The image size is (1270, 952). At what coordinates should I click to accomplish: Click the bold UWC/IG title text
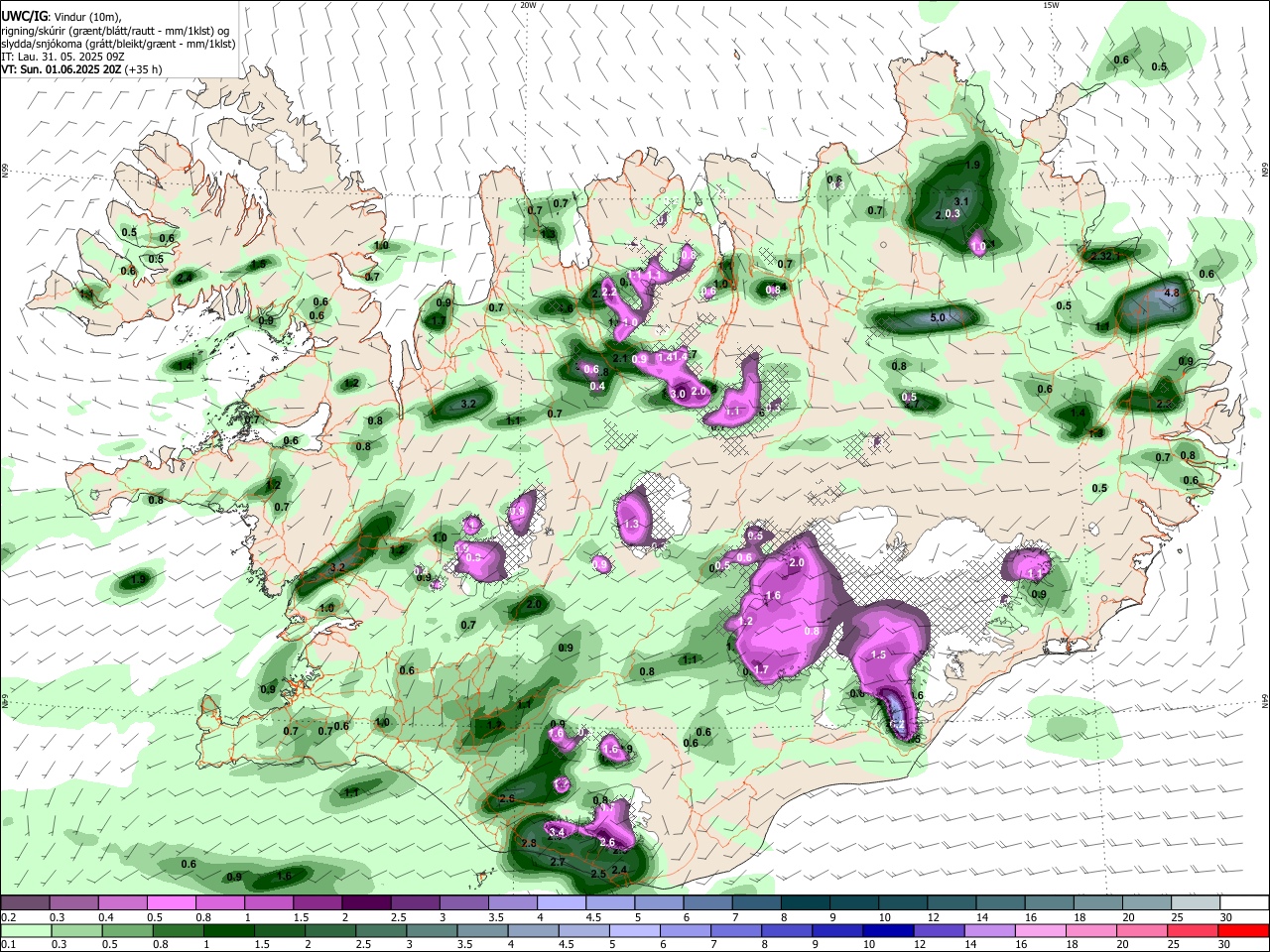click(24, 16)
